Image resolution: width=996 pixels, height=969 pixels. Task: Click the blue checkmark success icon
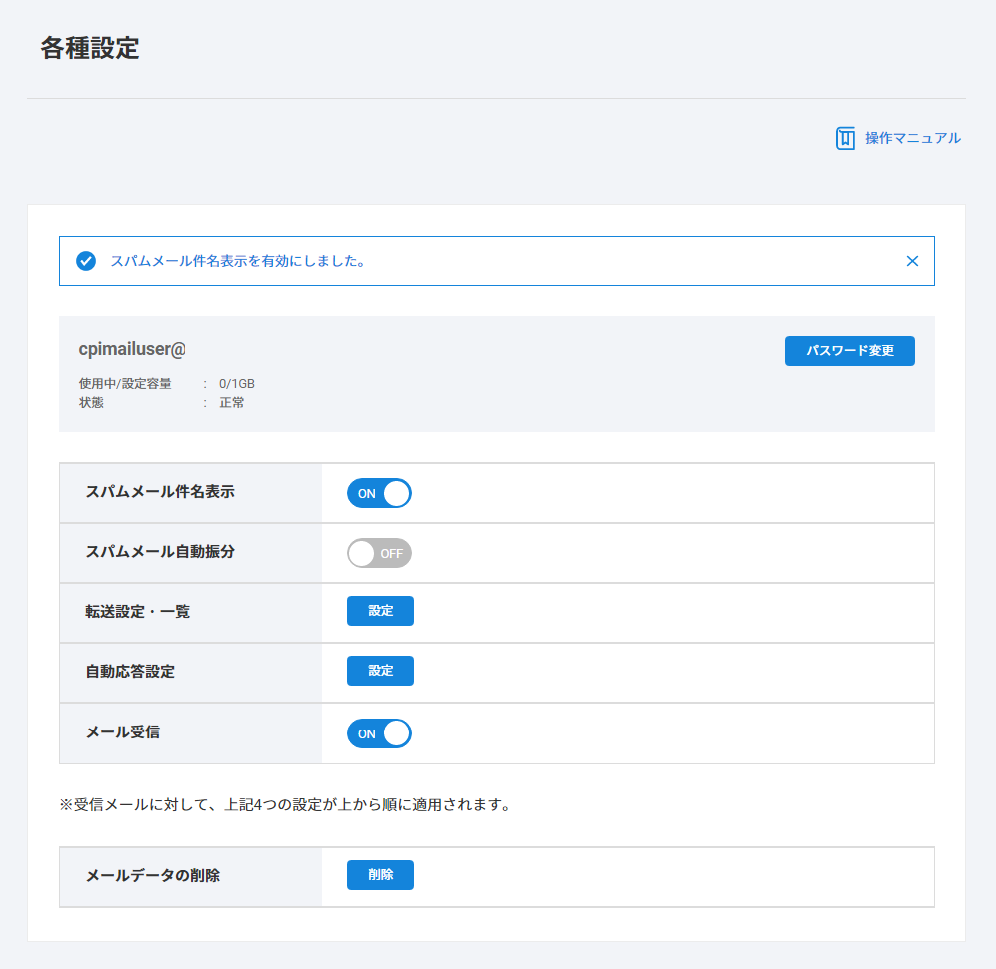click(86, 261)
